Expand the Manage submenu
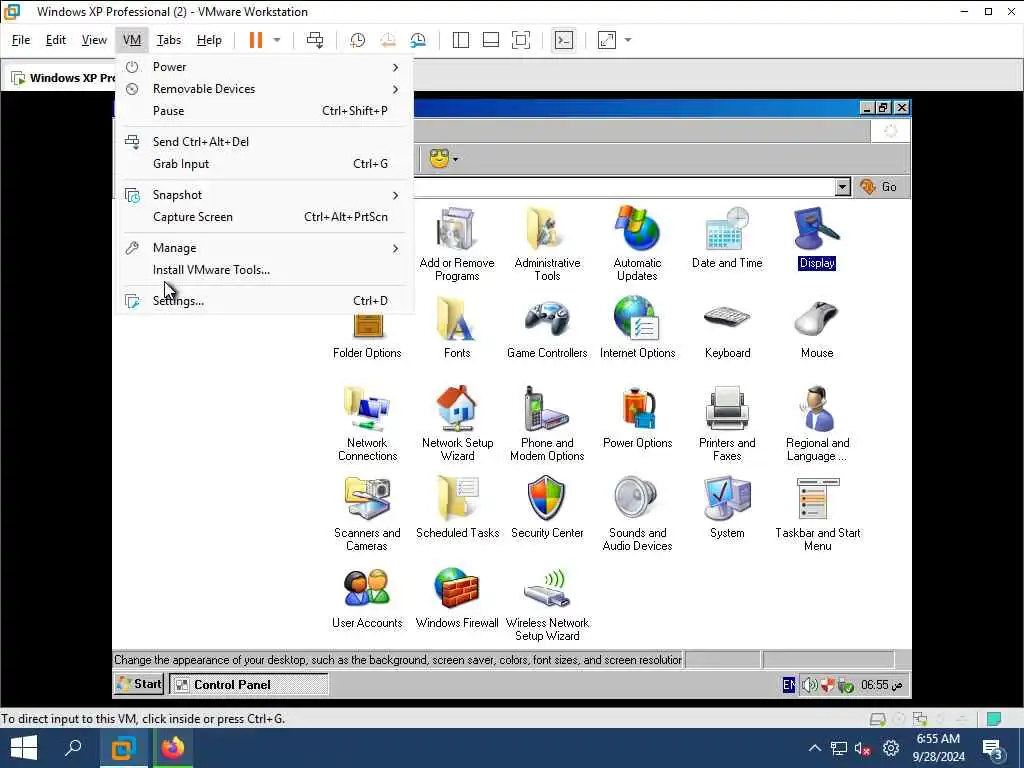Screen dimensions: 1024x768 264,248
